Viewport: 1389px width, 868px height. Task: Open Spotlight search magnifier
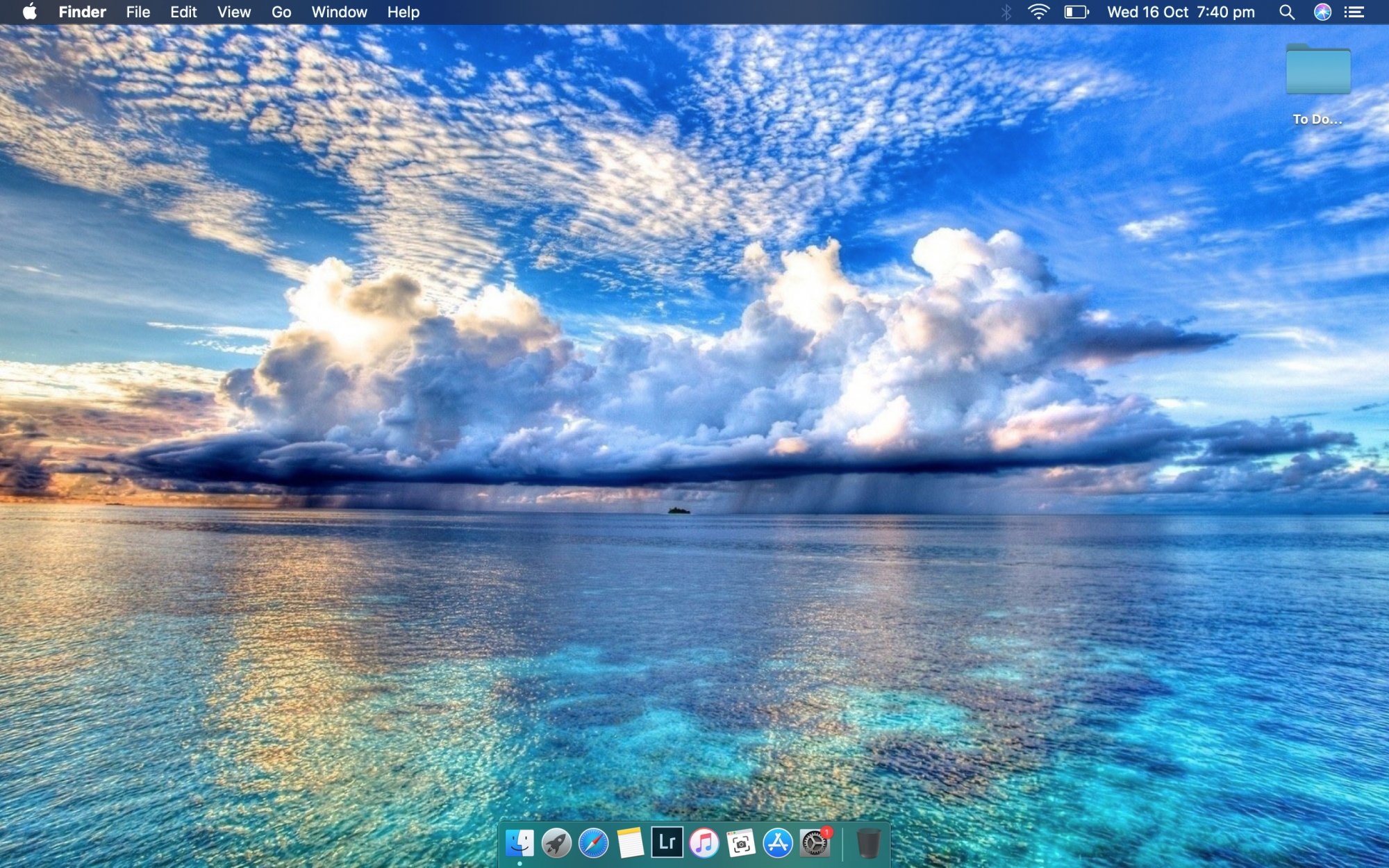[1286, 12]
